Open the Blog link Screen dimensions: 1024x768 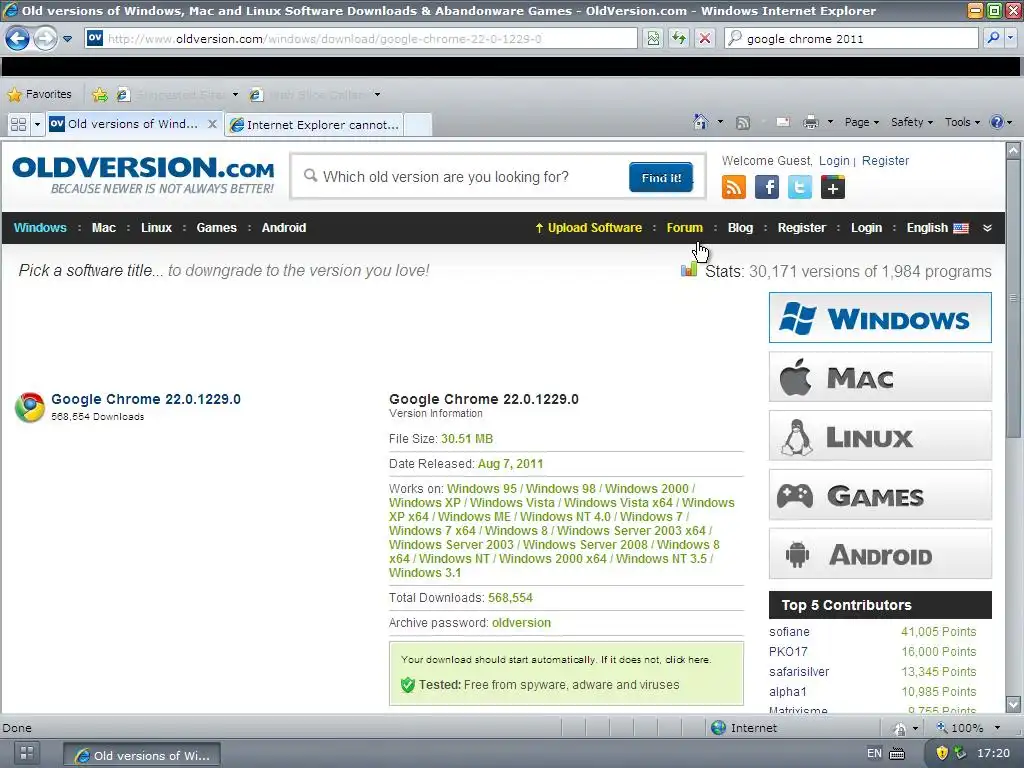pyautogui.click(x=741, y=228)
